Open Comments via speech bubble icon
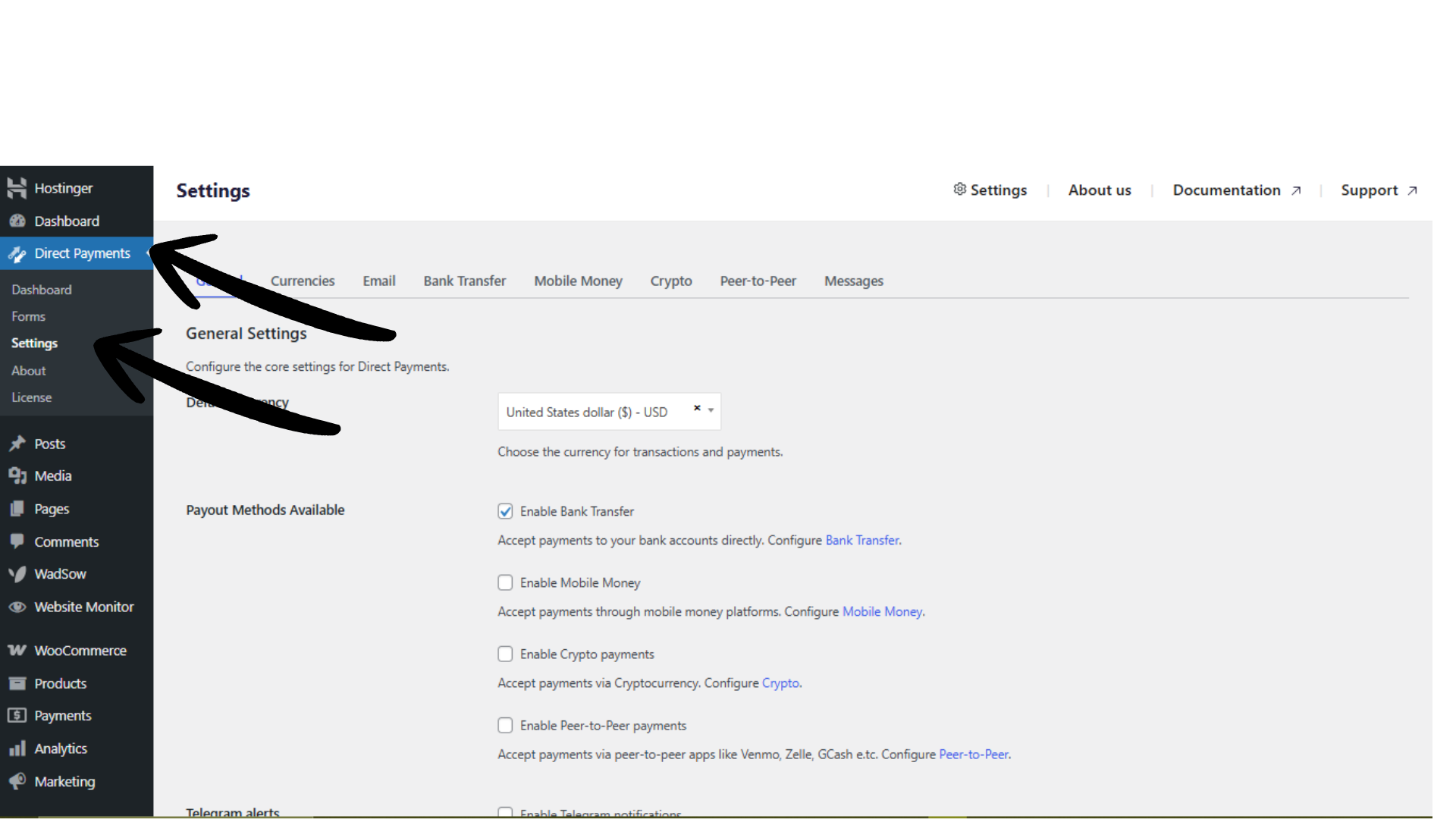1456x819 pixels. [17, 541]
